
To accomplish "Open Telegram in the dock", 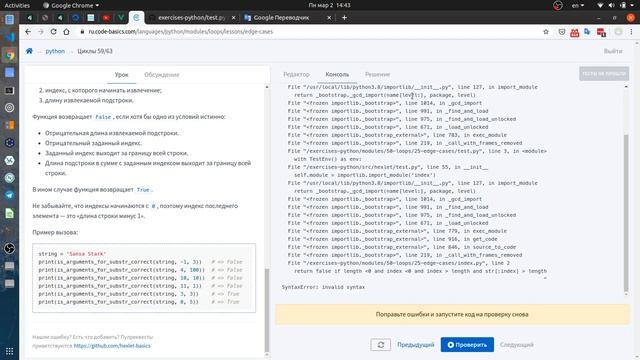I will pos(9,195).
